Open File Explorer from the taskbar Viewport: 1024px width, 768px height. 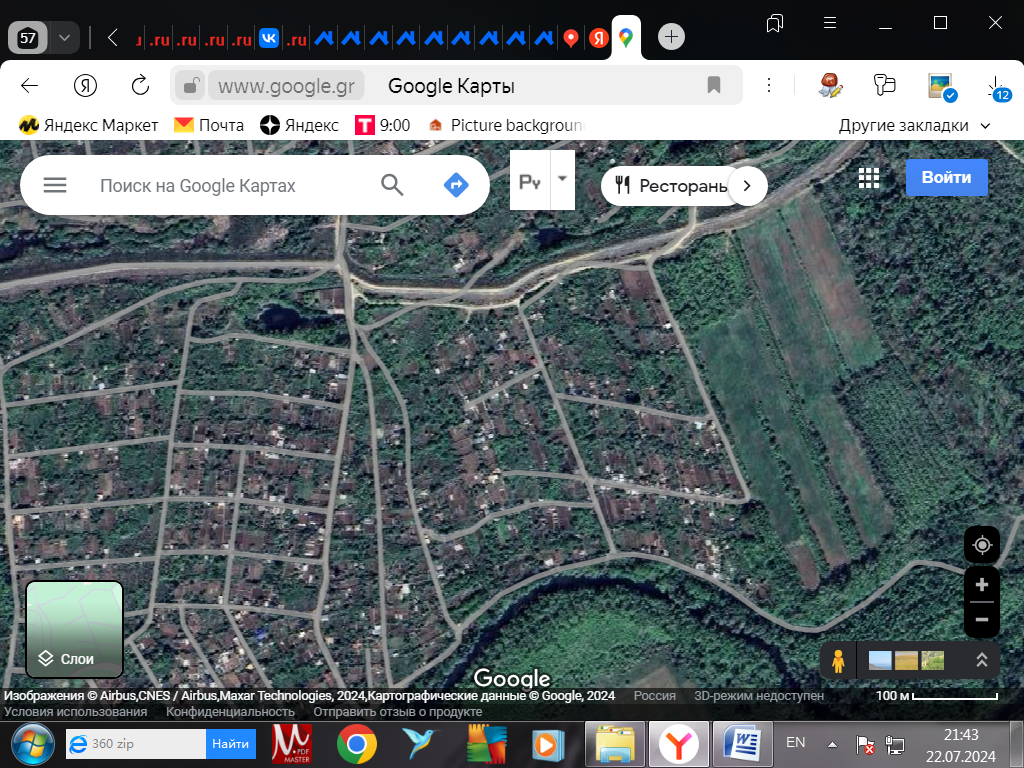[615, 744]
